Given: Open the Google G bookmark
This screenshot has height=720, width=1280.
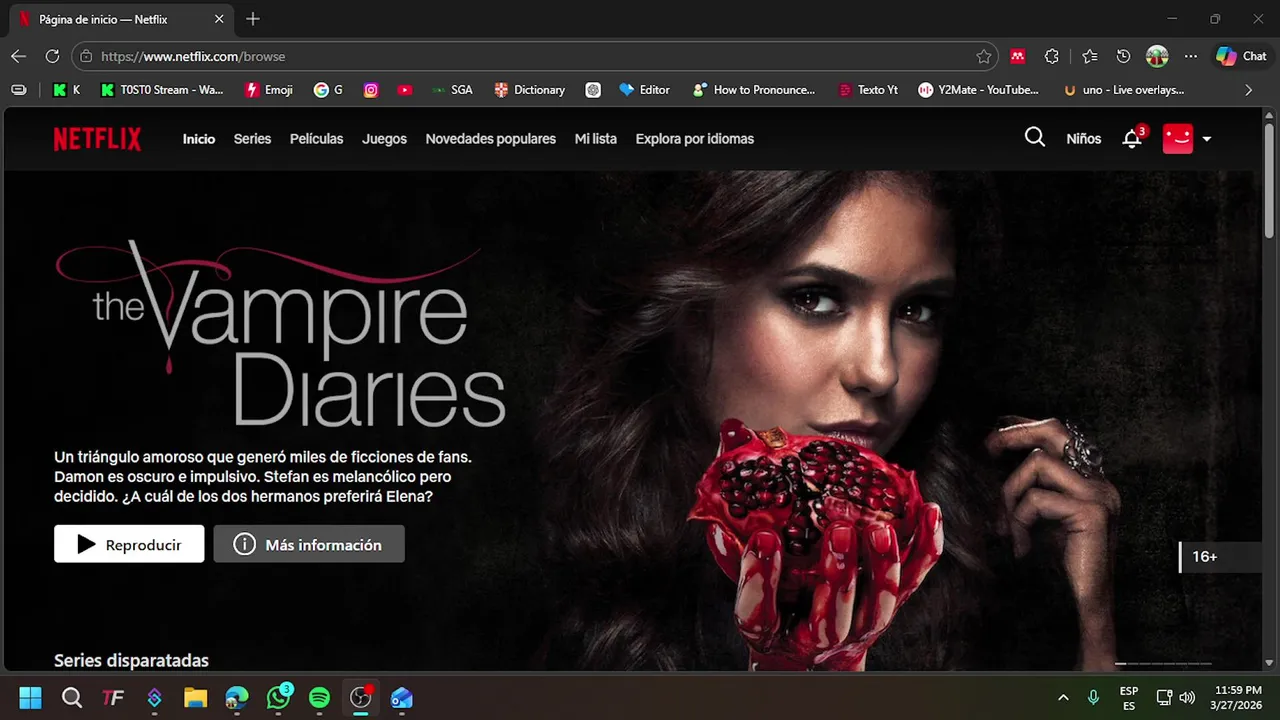Looking at the screenshot, I should [328, 90].
